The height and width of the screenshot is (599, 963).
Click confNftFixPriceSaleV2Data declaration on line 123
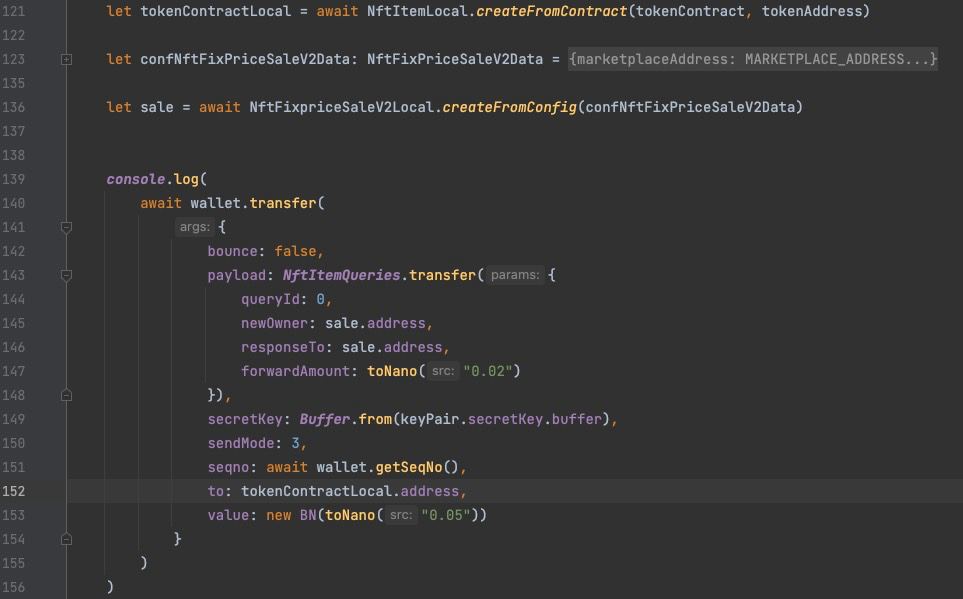click(x=244, y=59)
